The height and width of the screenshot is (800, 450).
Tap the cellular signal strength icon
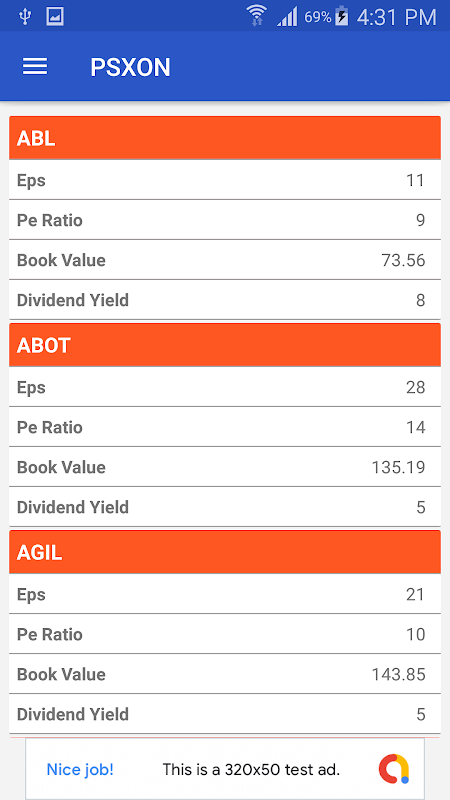coord(287,16)
